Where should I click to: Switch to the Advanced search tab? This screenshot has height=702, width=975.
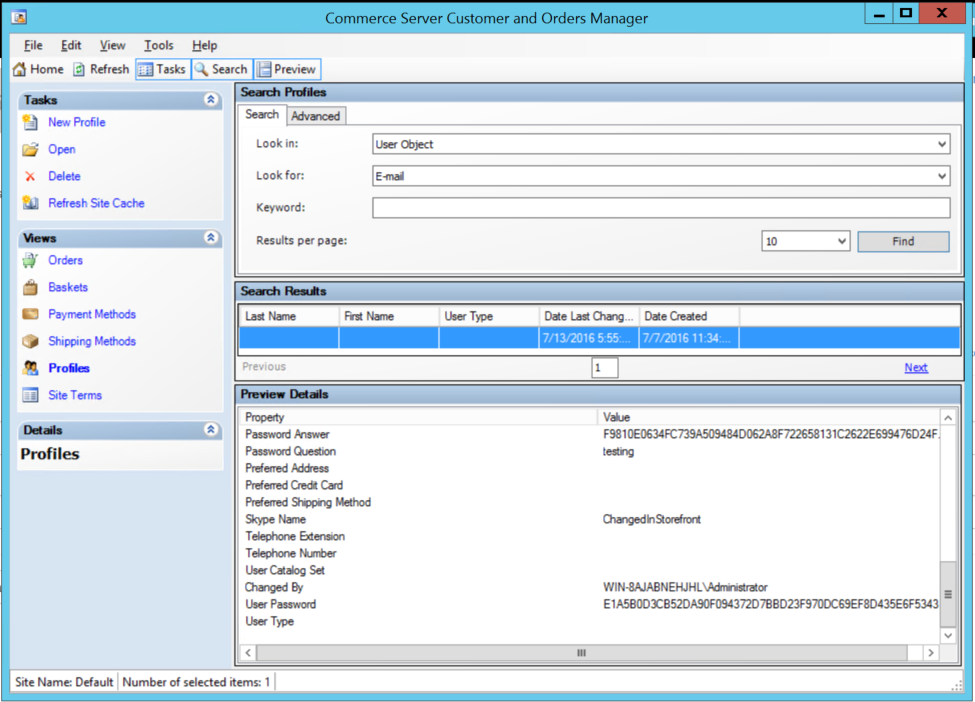[315, 116]
